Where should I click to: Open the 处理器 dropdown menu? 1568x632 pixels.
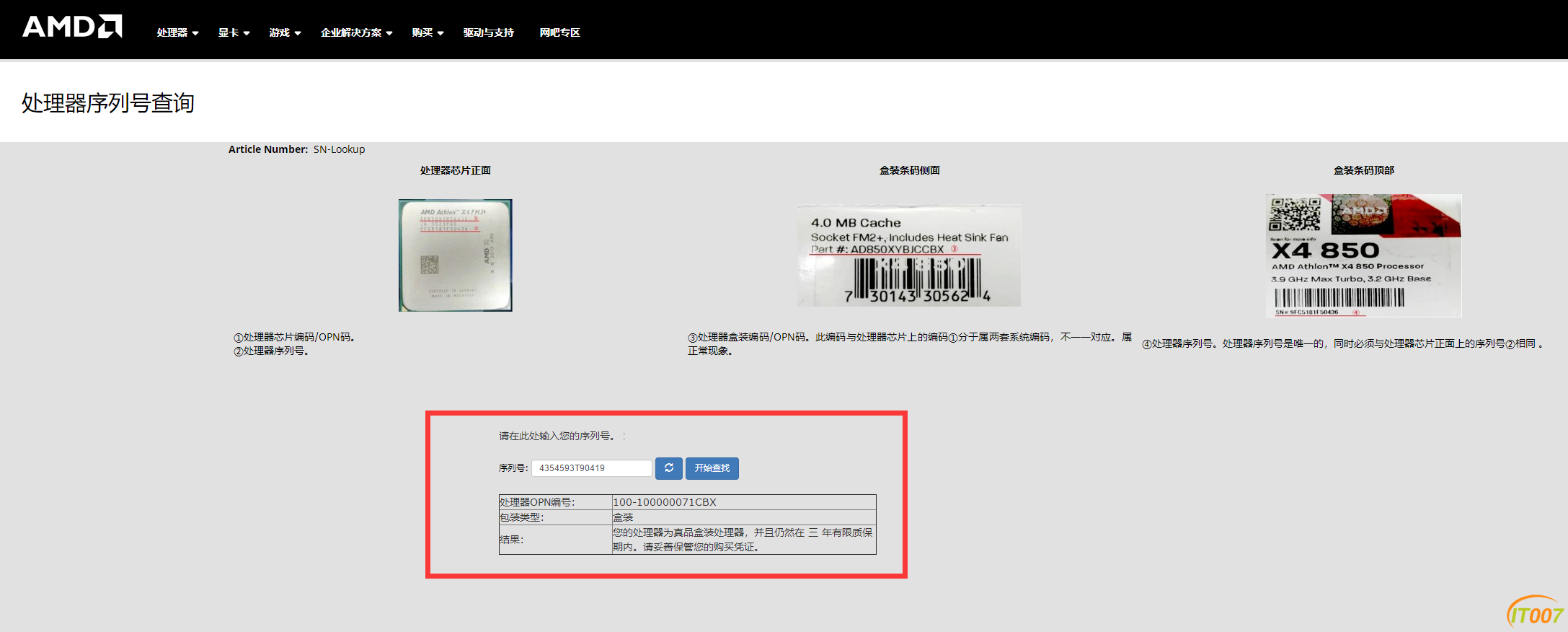point(177,32)
